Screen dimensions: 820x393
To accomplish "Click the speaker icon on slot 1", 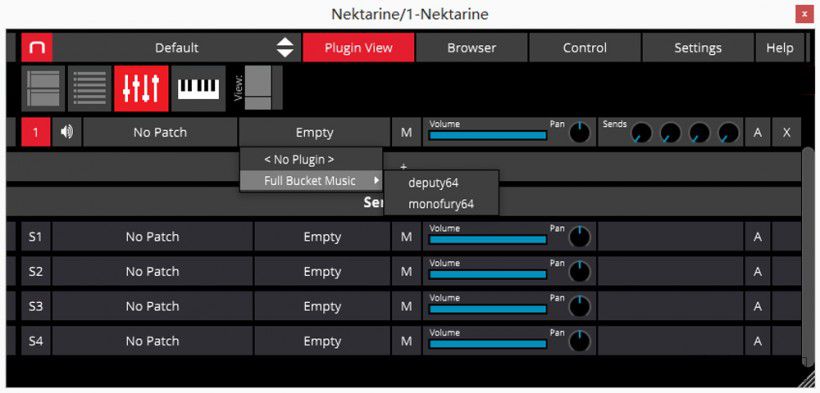I will [66, 132].
